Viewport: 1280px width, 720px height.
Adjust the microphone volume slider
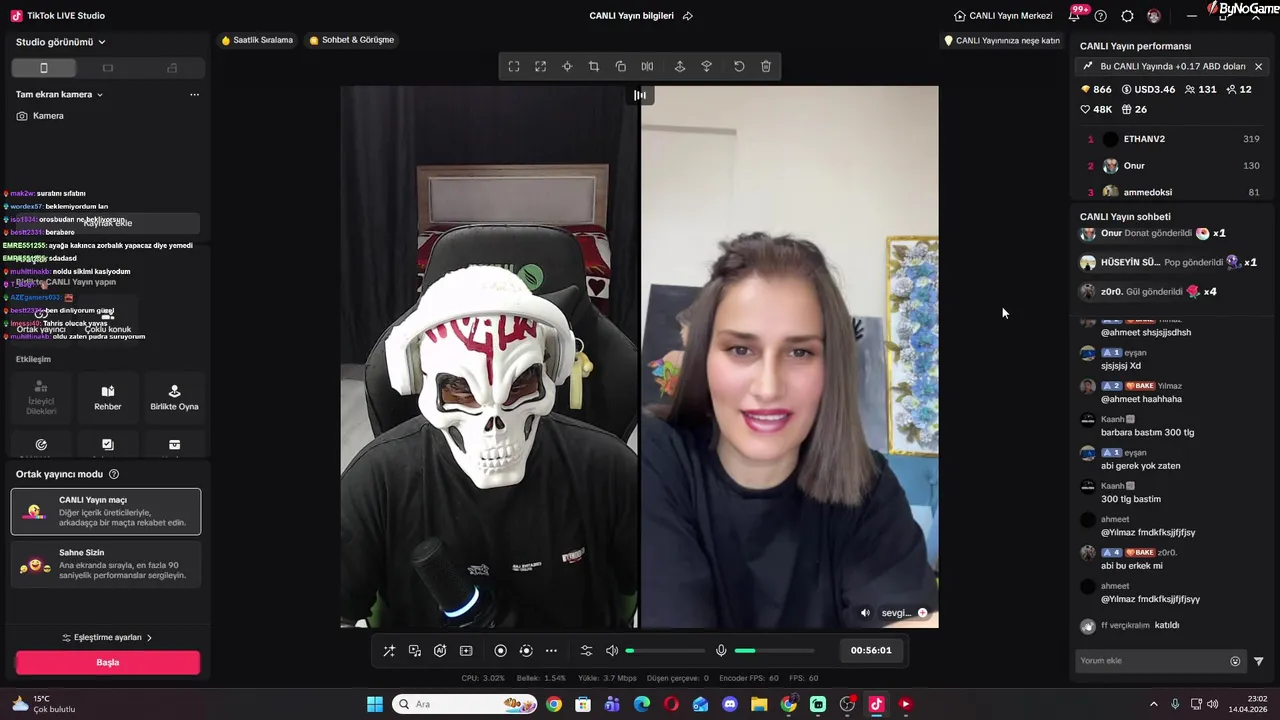(x=775, y=651)
